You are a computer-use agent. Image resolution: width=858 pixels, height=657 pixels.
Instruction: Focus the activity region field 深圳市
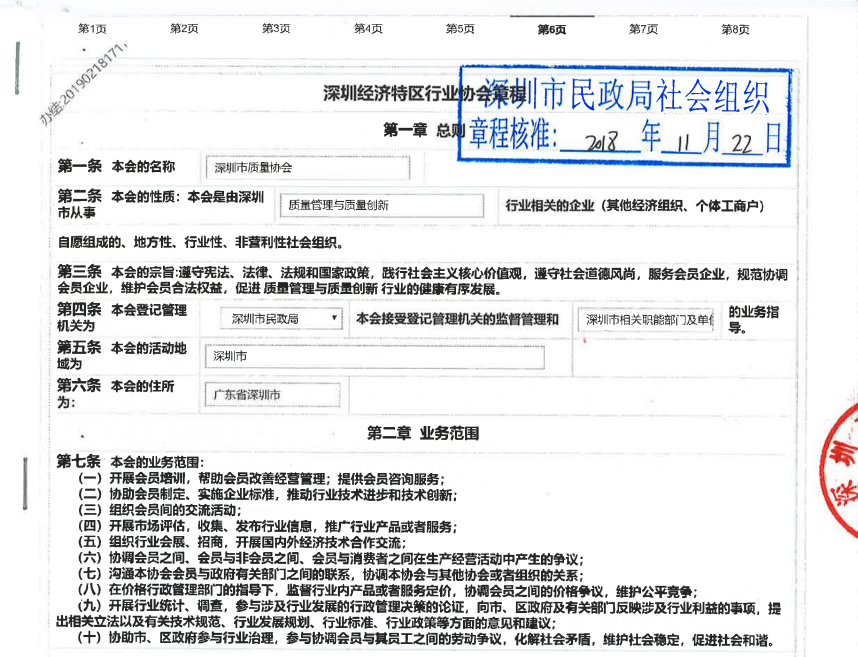pyautogui.click(x=375, y=357)
